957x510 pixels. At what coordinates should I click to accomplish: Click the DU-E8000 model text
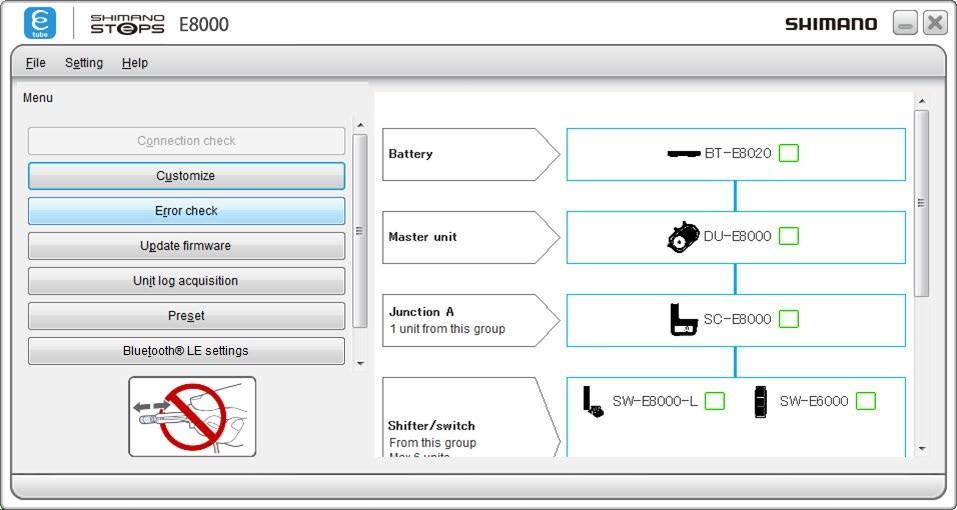coord(737,236)
